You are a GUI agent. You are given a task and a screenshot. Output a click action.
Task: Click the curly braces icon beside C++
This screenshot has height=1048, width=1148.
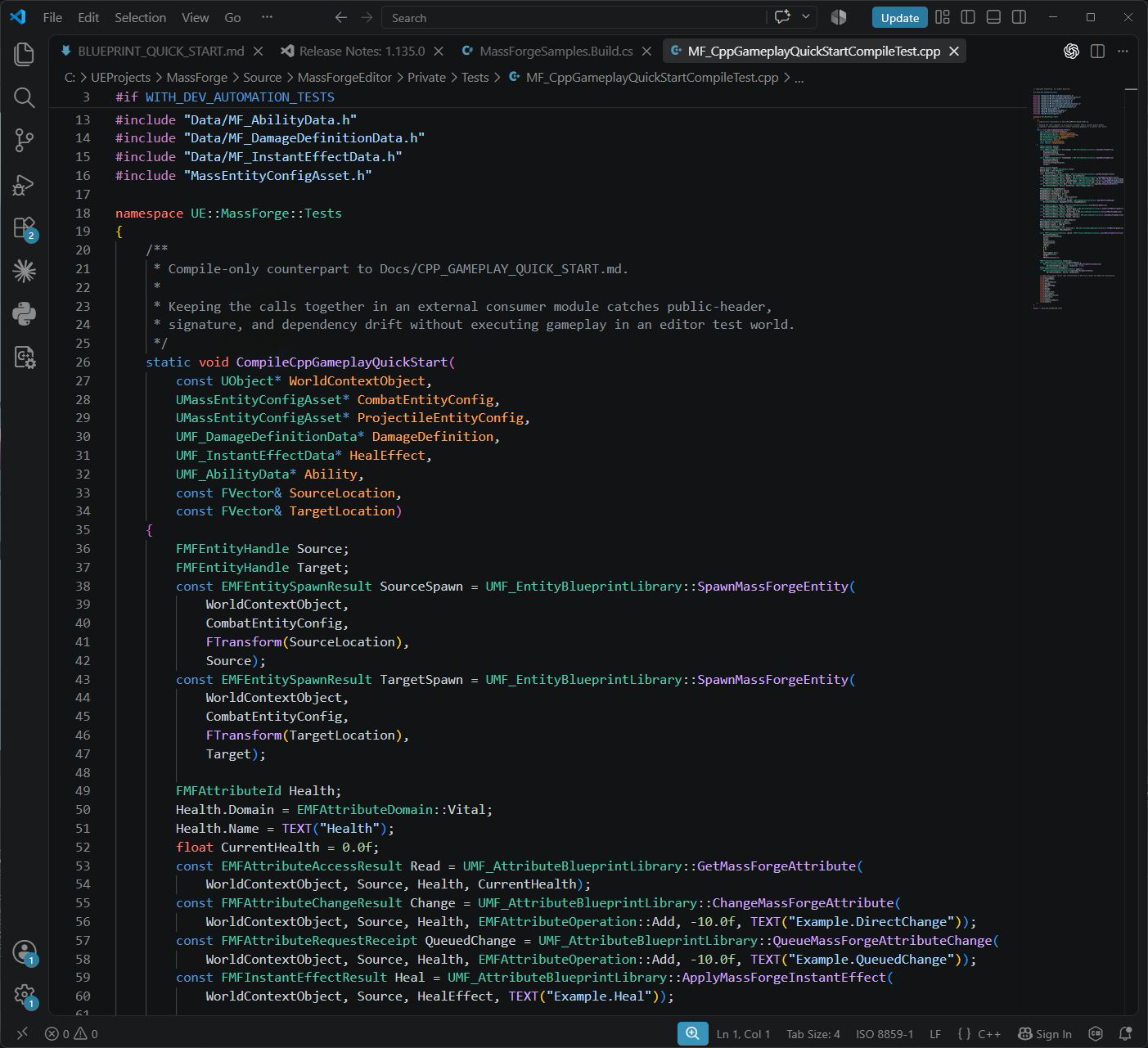pyautogui.click(x=964, y=1033)
